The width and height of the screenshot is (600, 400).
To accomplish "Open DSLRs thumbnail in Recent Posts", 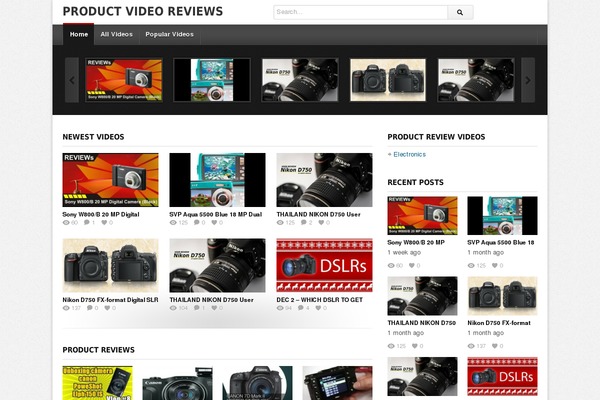I will [x=502, y=376].
